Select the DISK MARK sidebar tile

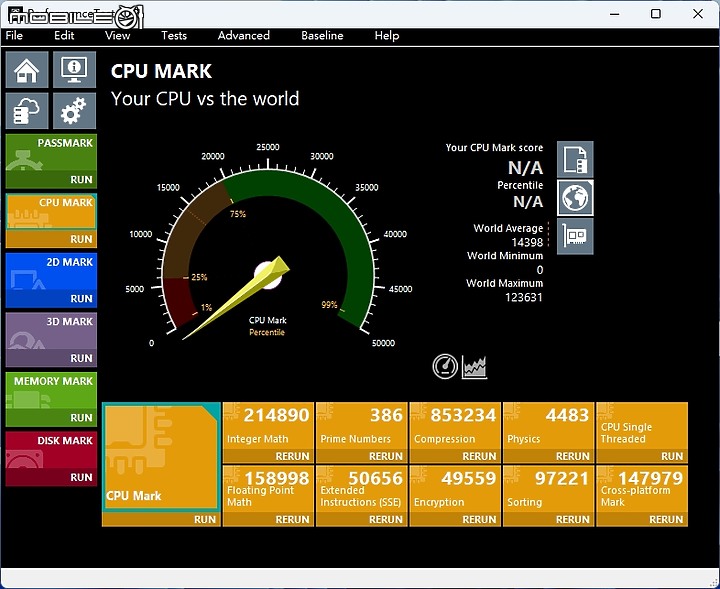click(51, 450)
